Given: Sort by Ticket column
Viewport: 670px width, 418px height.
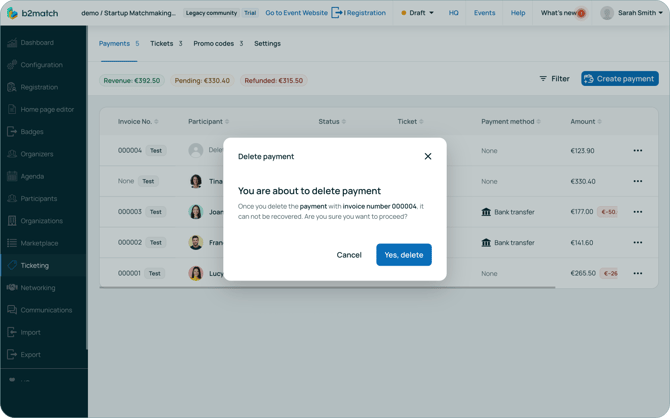Looking at the screenshot, I should pyautogui.click(x=410, y=121).
